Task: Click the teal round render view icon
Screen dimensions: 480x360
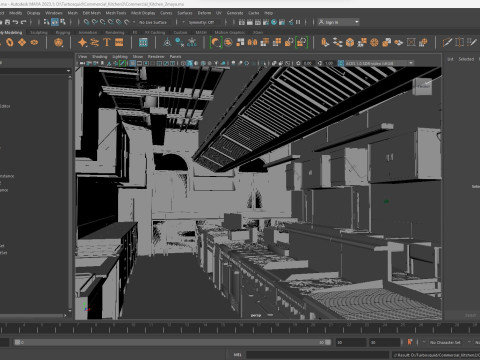Action: [x=274, y=22]
